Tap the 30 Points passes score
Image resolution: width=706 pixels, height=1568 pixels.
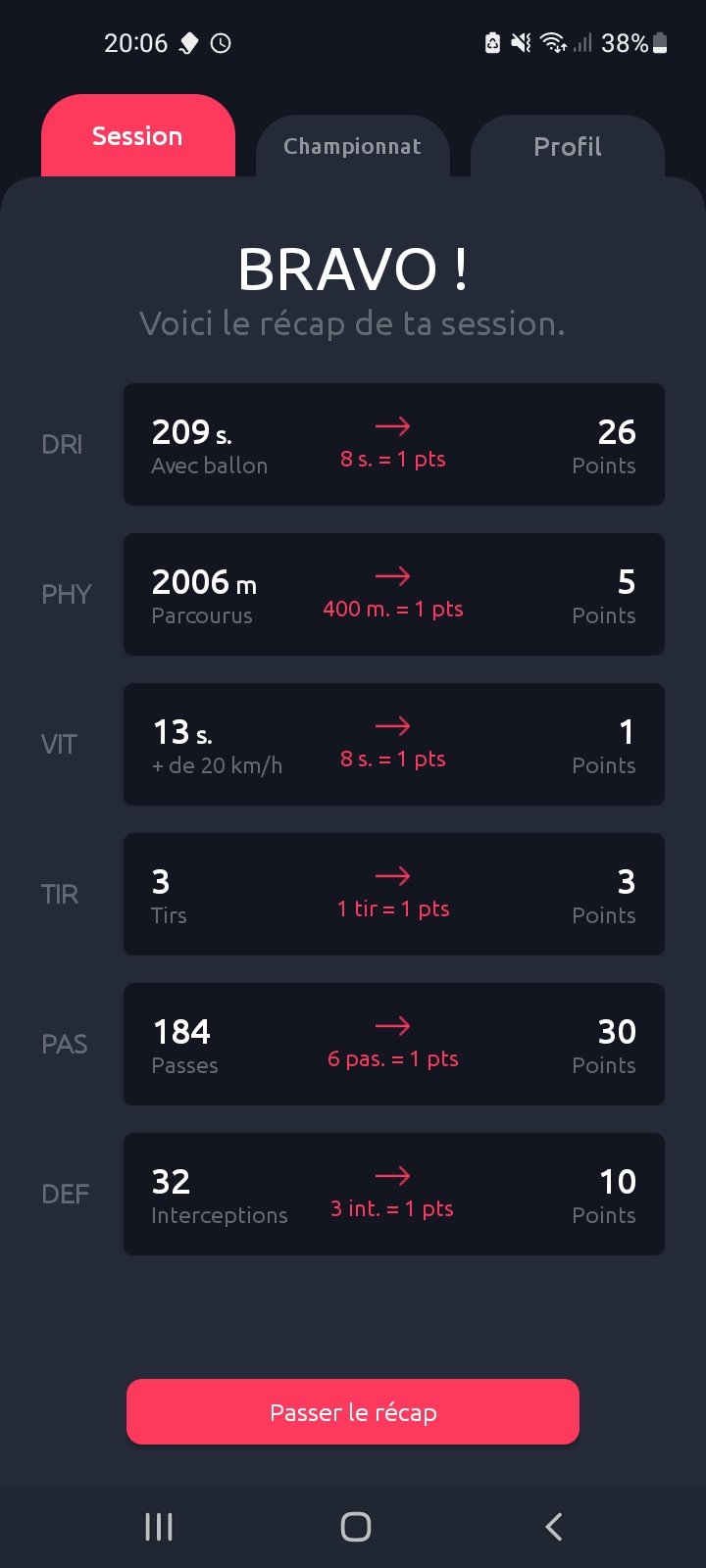tap(604, 1045)
